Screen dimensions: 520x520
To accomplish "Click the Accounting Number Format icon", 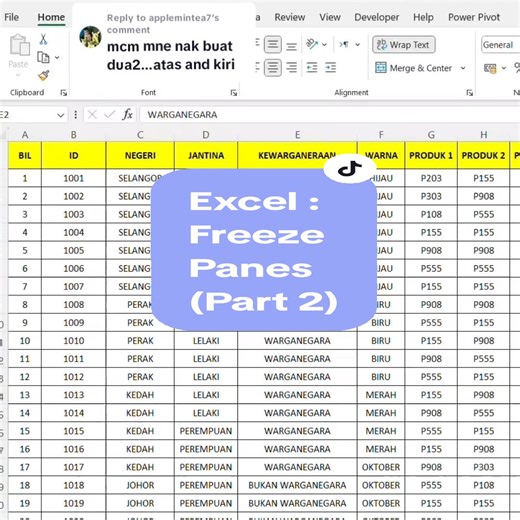I will pos(490,68).
